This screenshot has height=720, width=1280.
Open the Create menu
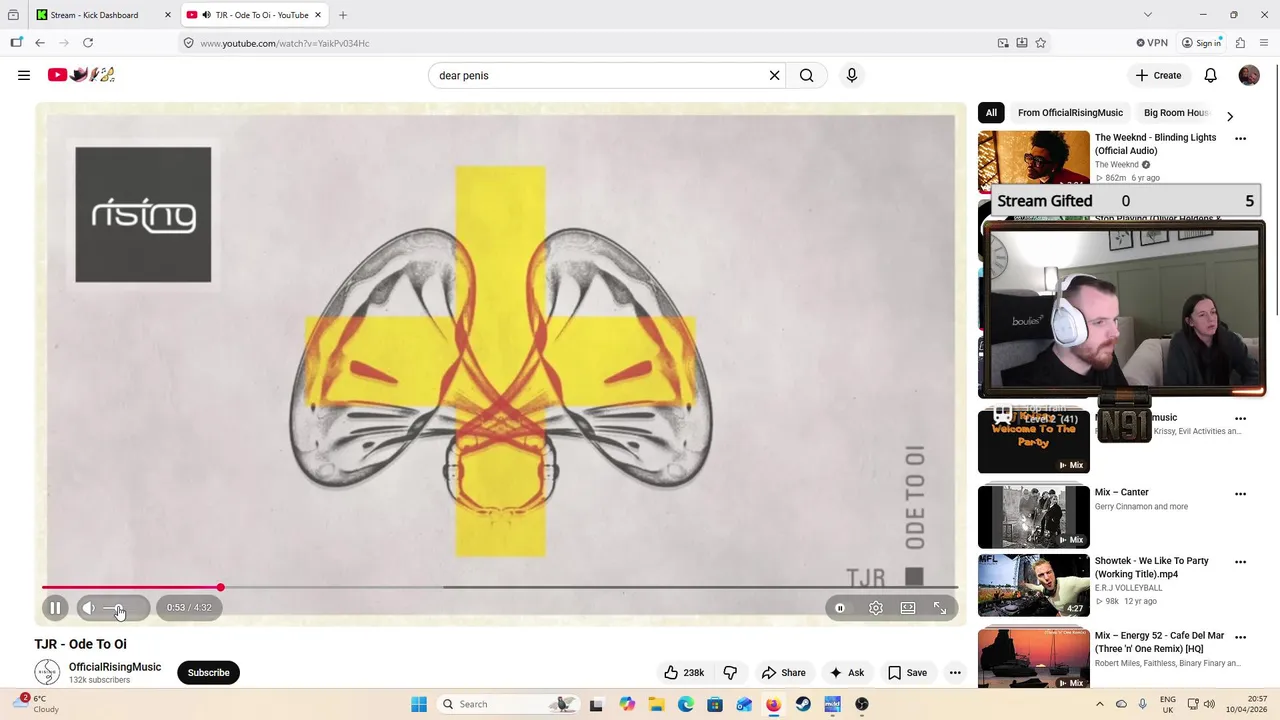click(x=1158, y=75)
